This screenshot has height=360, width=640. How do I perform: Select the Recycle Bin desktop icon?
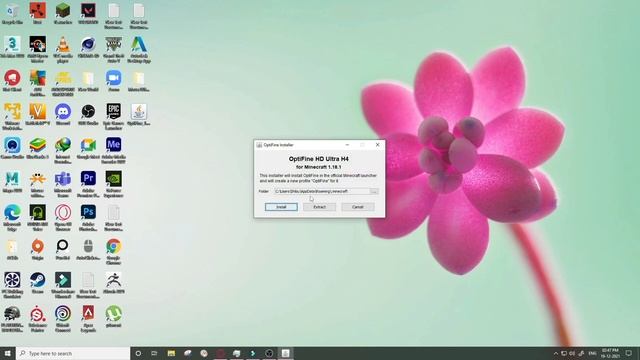pos(12,14)
